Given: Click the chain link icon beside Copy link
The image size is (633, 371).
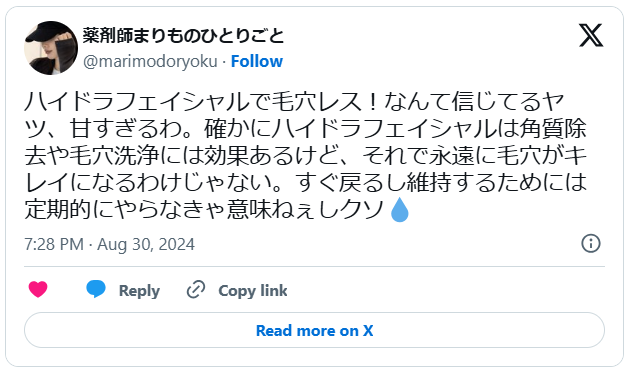Looking at the screenshot, I should pyautogui.click(x=196, y=289).
